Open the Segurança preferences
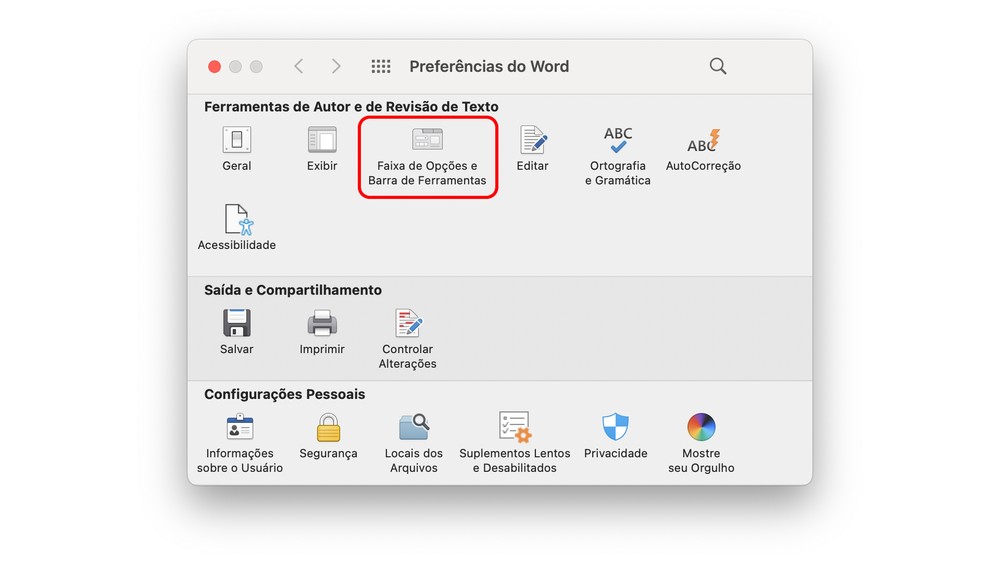1000x563 pixels. click(328, 436)
